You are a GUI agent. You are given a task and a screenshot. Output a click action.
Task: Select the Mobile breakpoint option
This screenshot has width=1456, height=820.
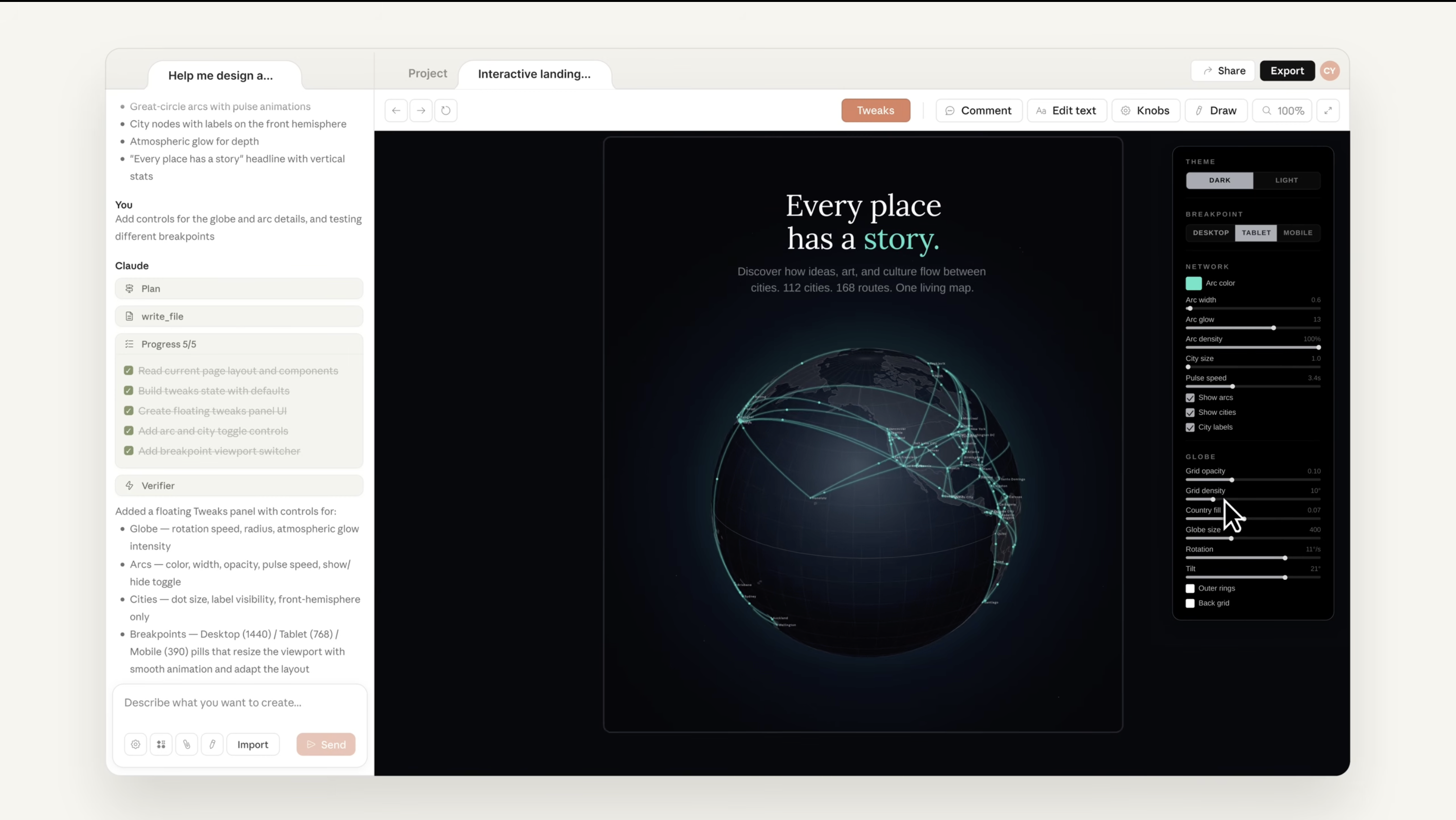click(x=1298, y=233)
